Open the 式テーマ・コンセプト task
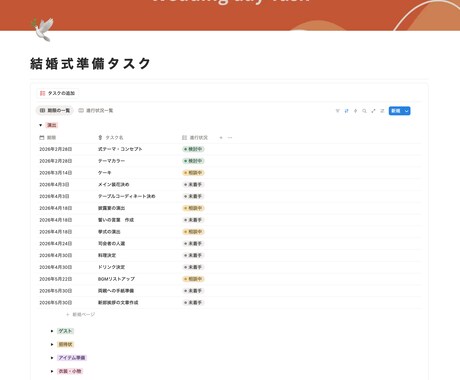The width and height of the screenshot is (460, 380). 120,149
